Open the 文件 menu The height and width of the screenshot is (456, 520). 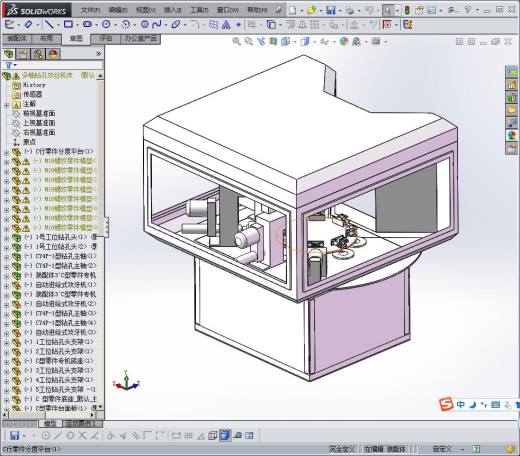click(90, 10)
